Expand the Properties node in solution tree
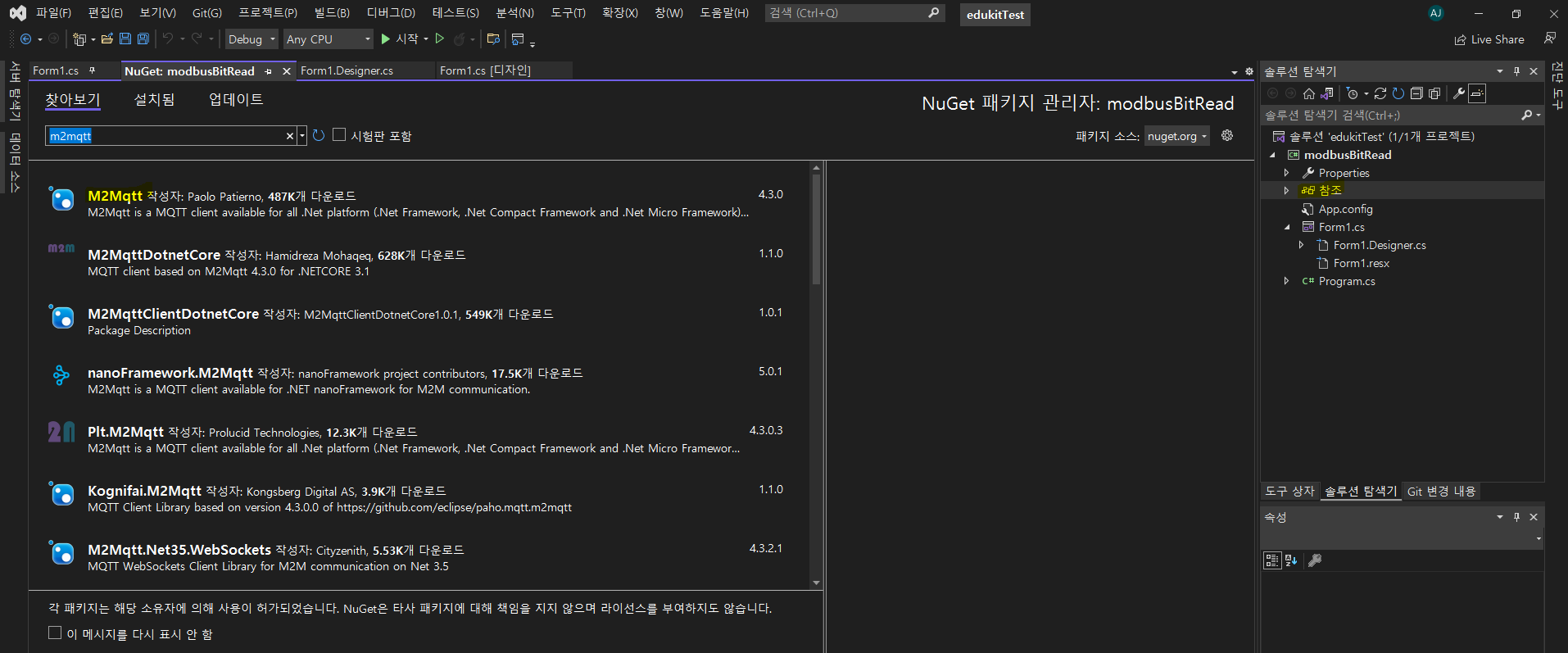Screen dimensions: 1568x653 click(x=1286, y=173)
